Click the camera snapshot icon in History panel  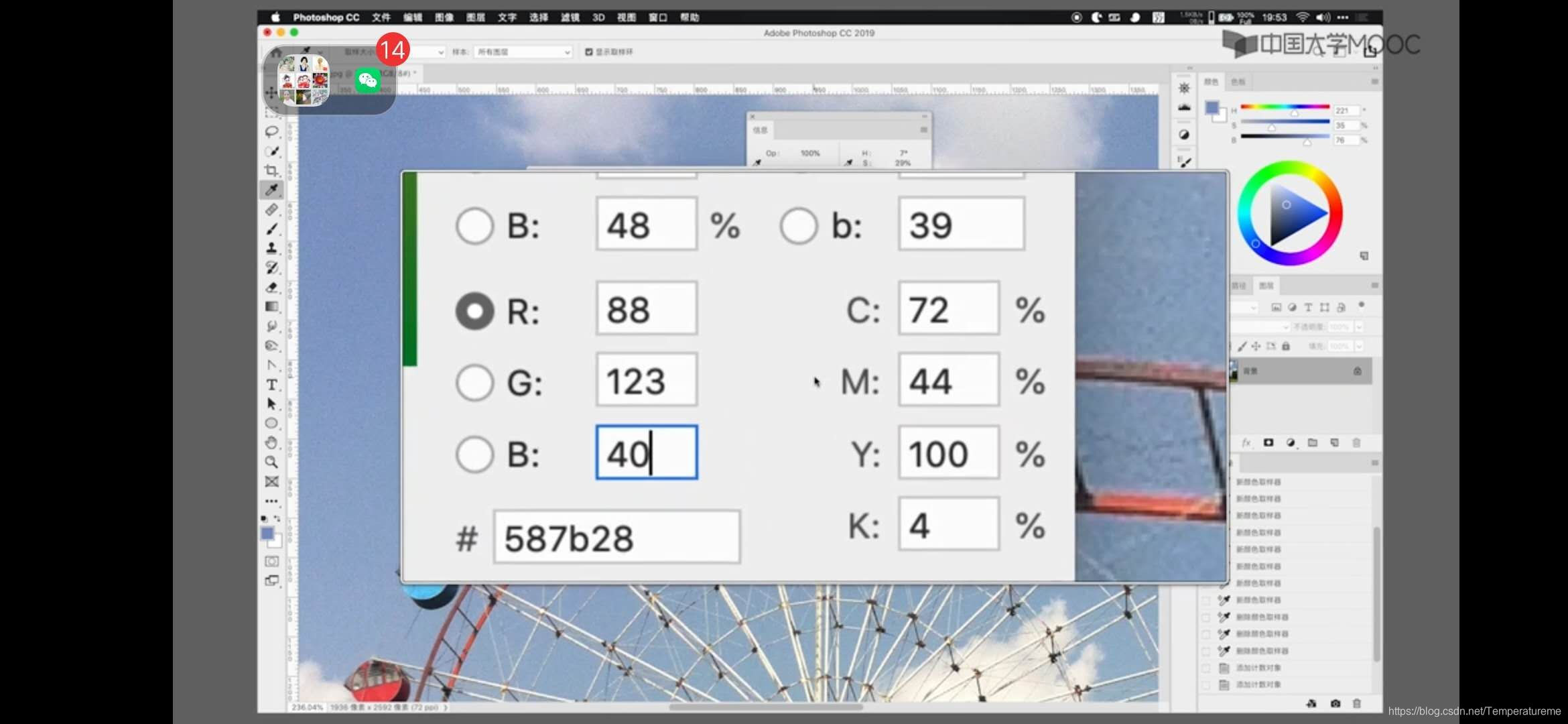point(1335,703)
